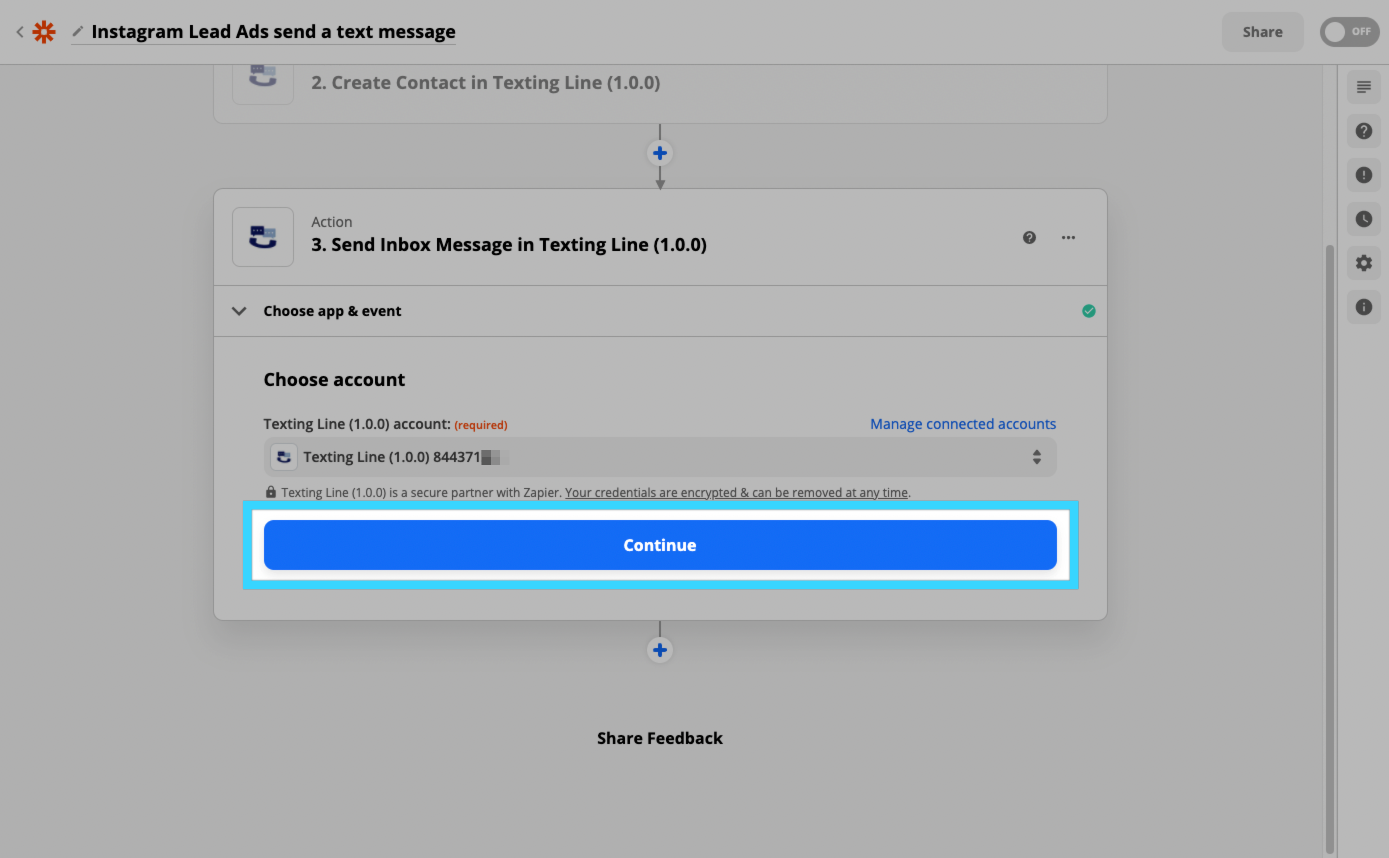Click the Choose account heading
This screenshot has height=858, width=1389.
334,380
